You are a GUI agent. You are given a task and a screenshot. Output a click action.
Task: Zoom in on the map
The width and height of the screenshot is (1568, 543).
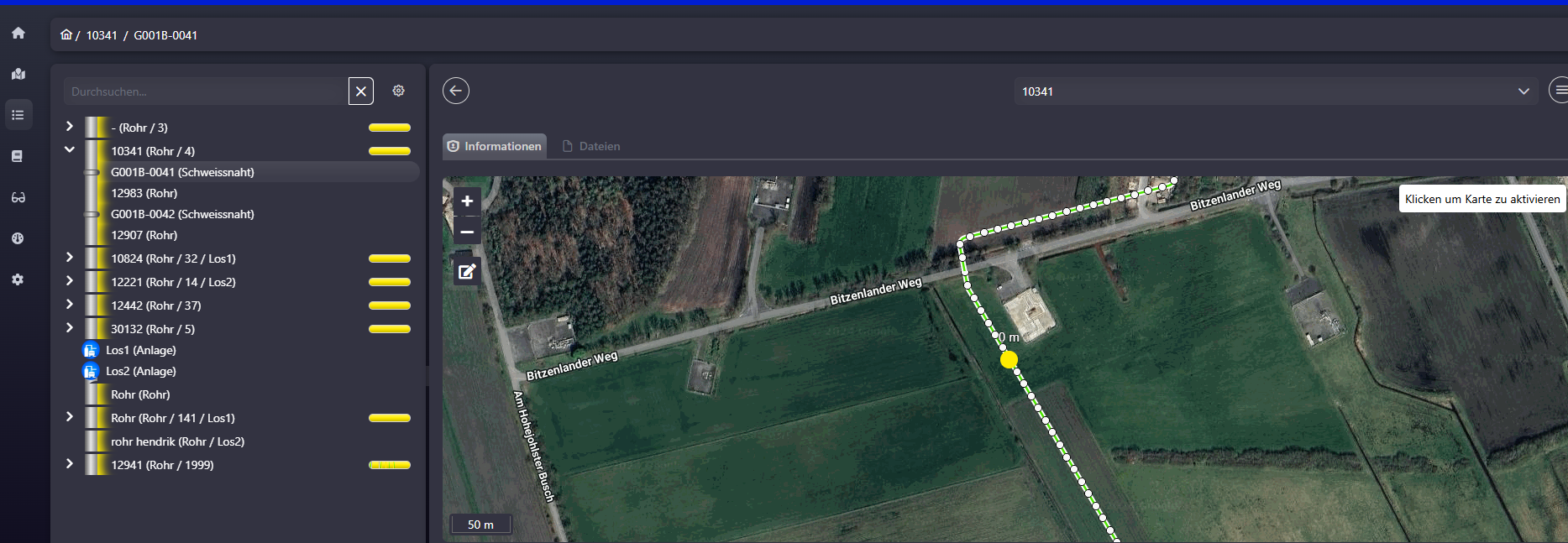point(467,201)
